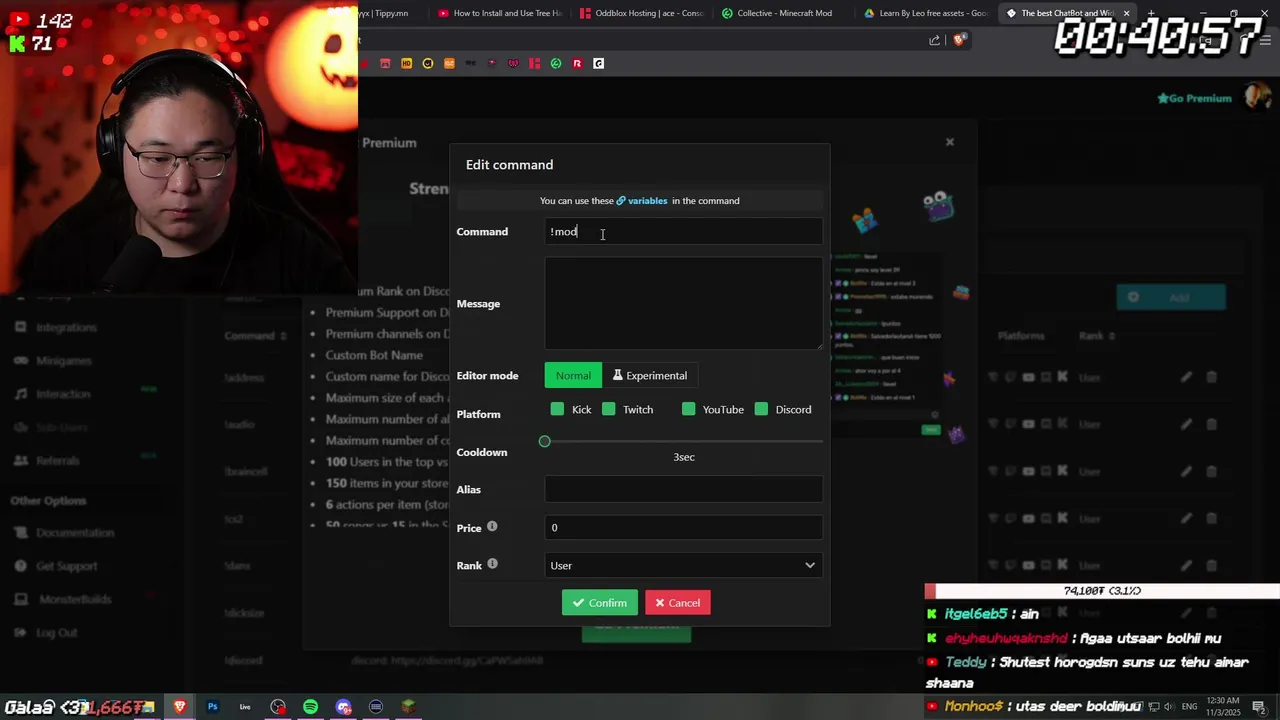Click edit pencil in first command row
This screenshot has height=720, width=1280.
coord(1186,377)
